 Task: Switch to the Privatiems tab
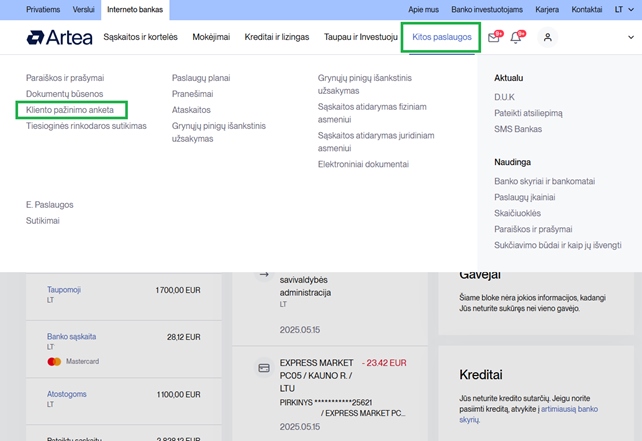tap(43, 9)
